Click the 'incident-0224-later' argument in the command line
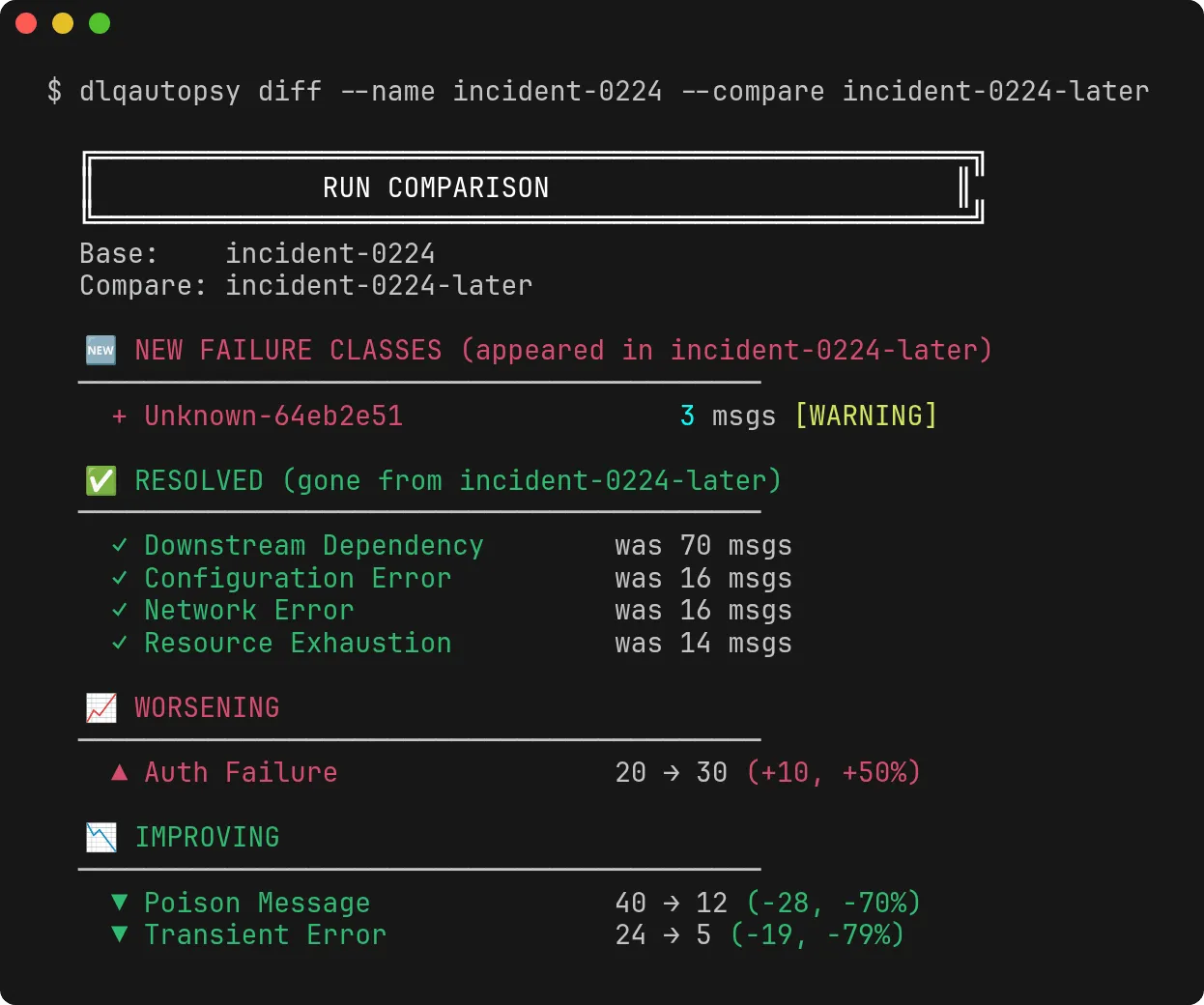 click(x=995, y=91)
